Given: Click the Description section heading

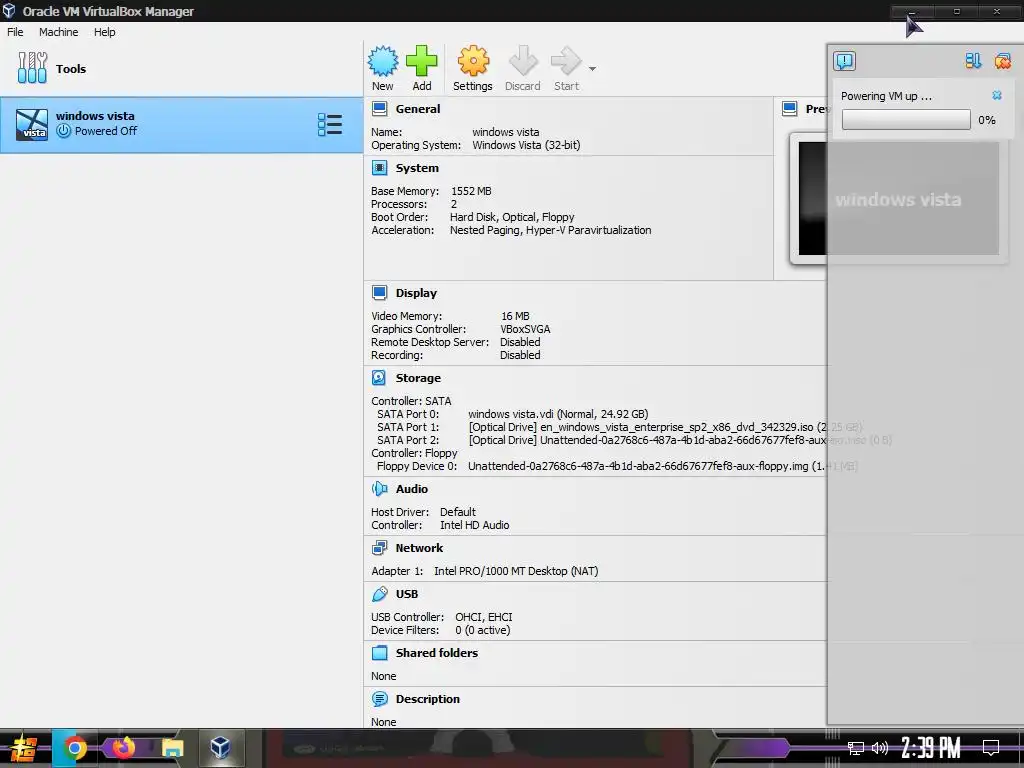Looking at the screenshot, I should 428,699.
